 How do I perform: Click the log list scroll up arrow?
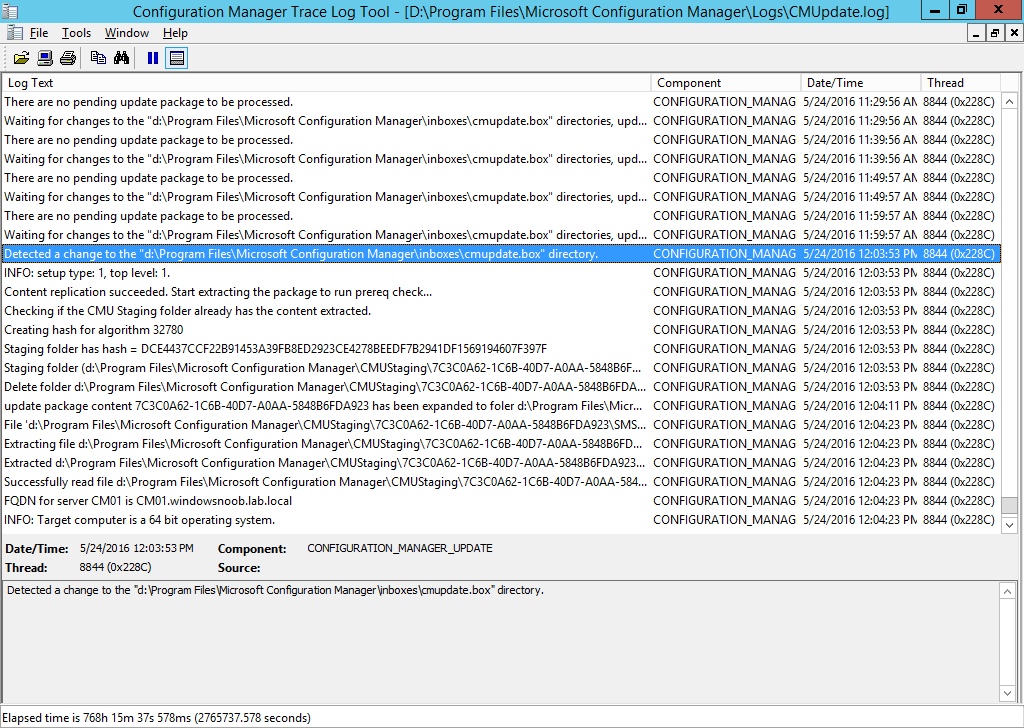point(1009,102)
